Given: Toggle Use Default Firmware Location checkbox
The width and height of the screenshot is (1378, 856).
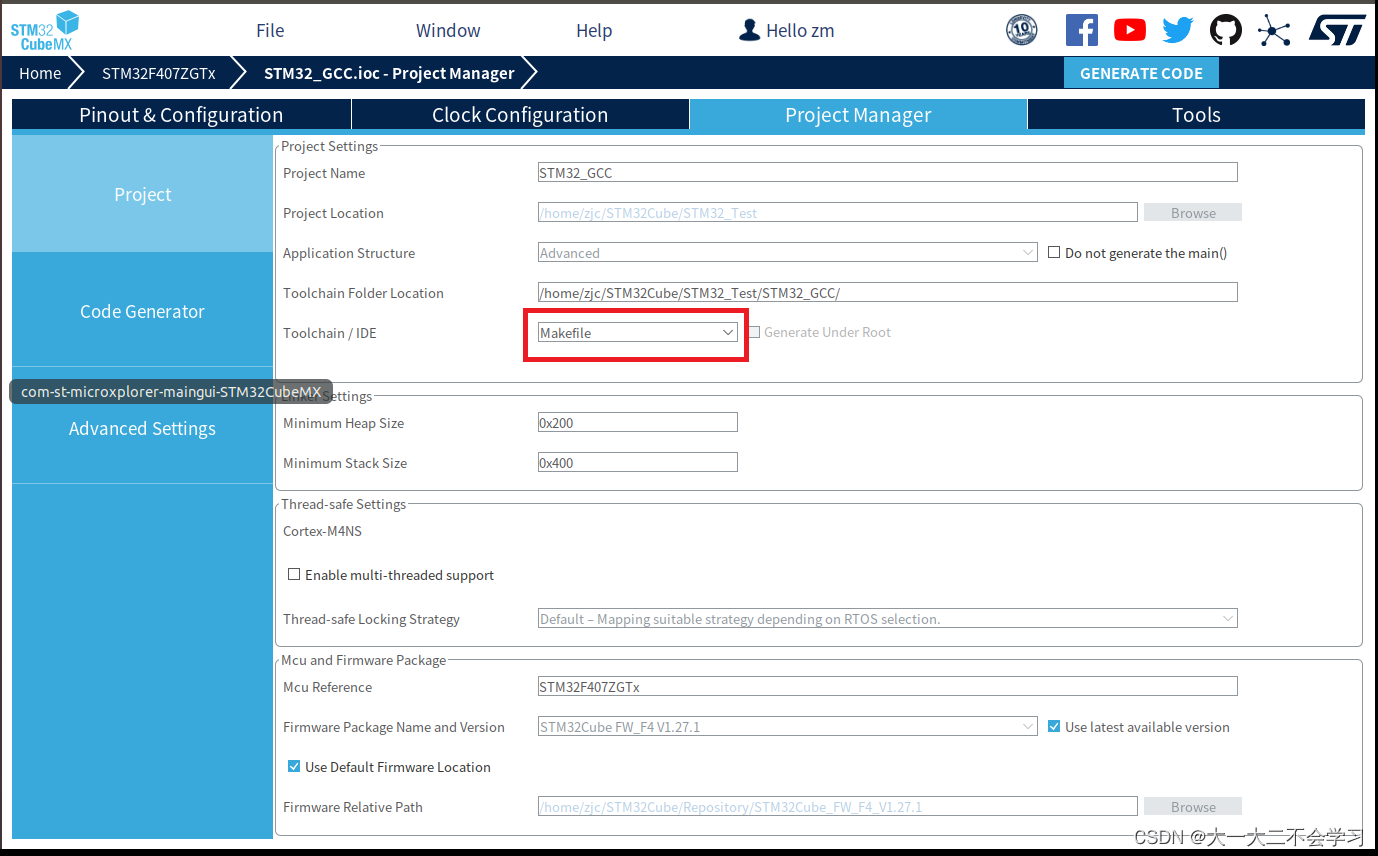Looking at the screenshot, I should tap(294, 767).
